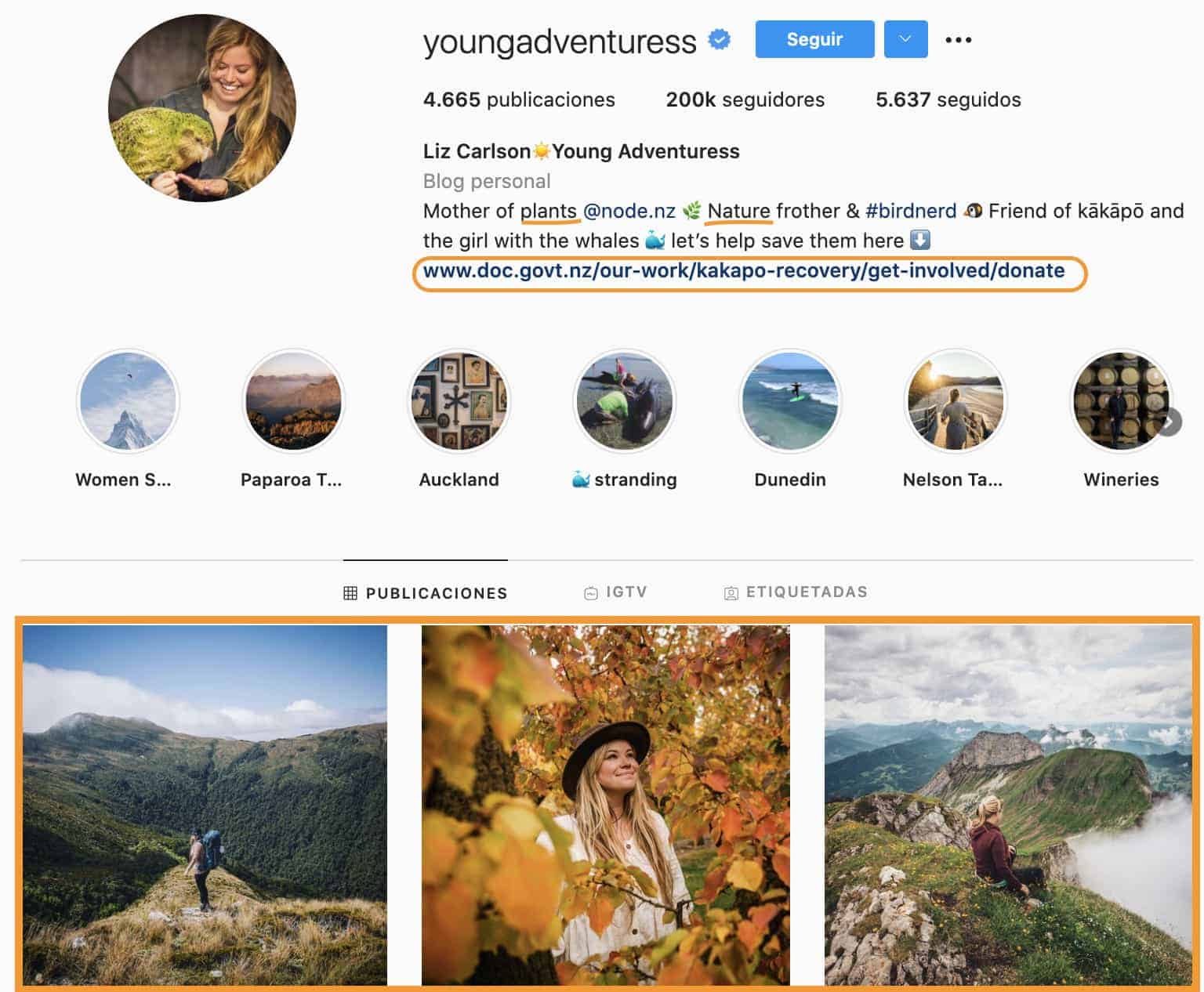Screen dimensions: 1204x992
Task: Open the follow options dropdown chevron
Action: point(905,39)
